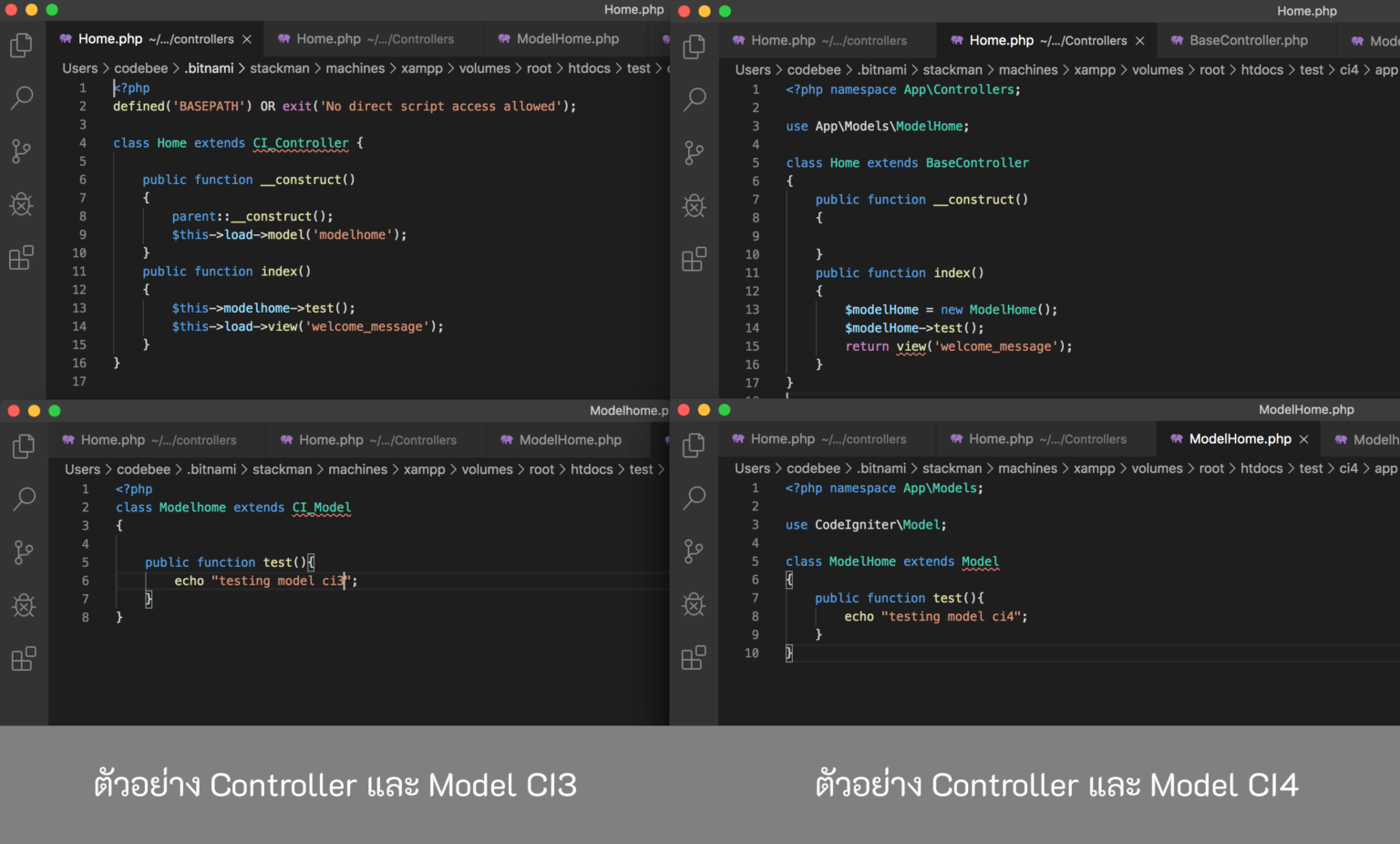Open Debug view in the CI4 ModelHome.php window
Image resolution: width=1400 pixels, height=844 pixels.
[x=694, y=604]
